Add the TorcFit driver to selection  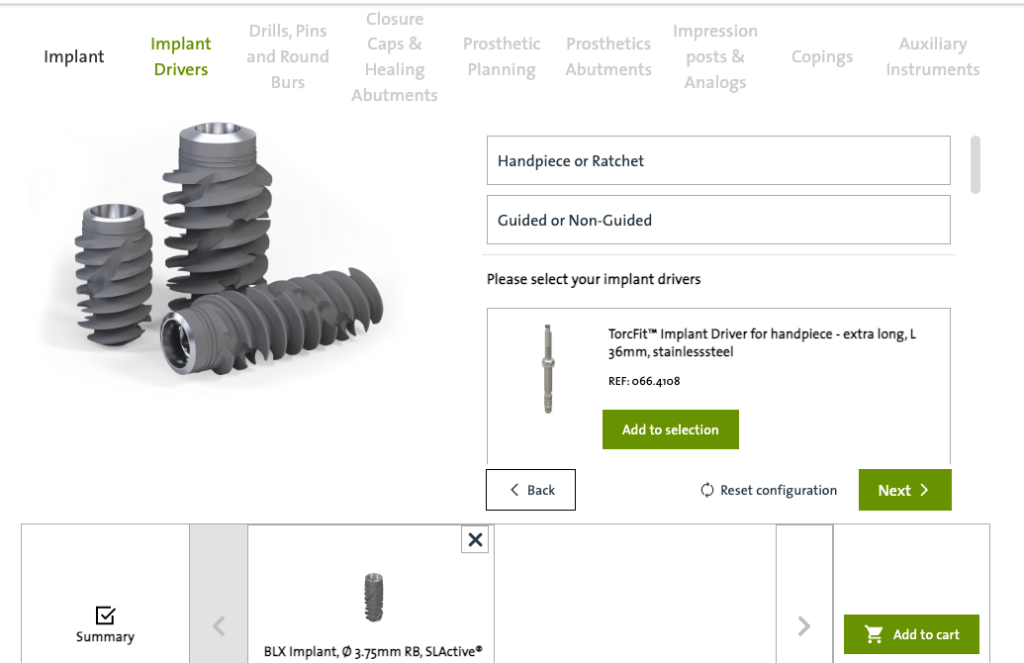coord(671,430)
